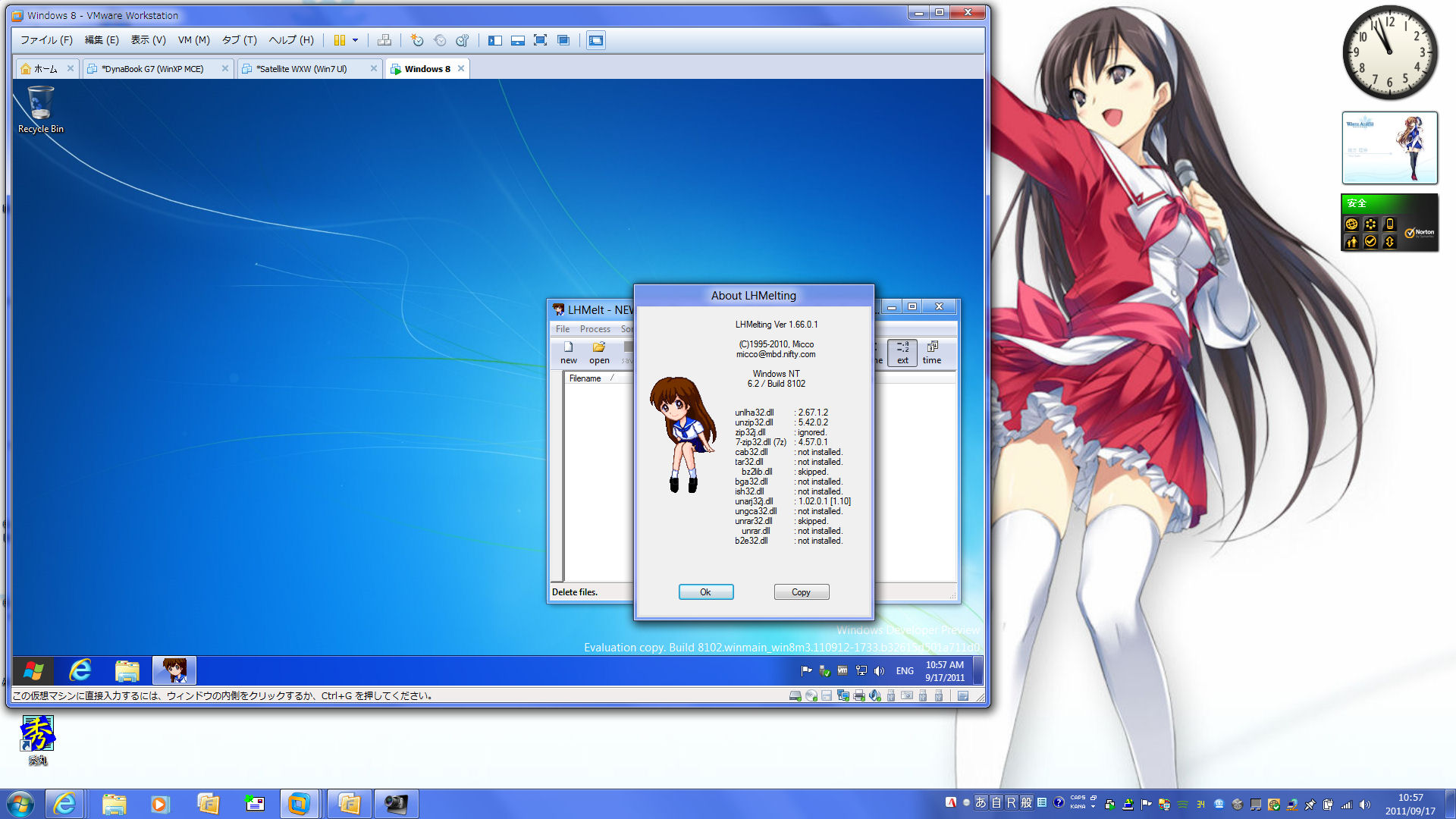The width and height of the screenshot is (1456, 819).
Task: Open the VM (M) menu in VMware
Action: click(193, 40)
